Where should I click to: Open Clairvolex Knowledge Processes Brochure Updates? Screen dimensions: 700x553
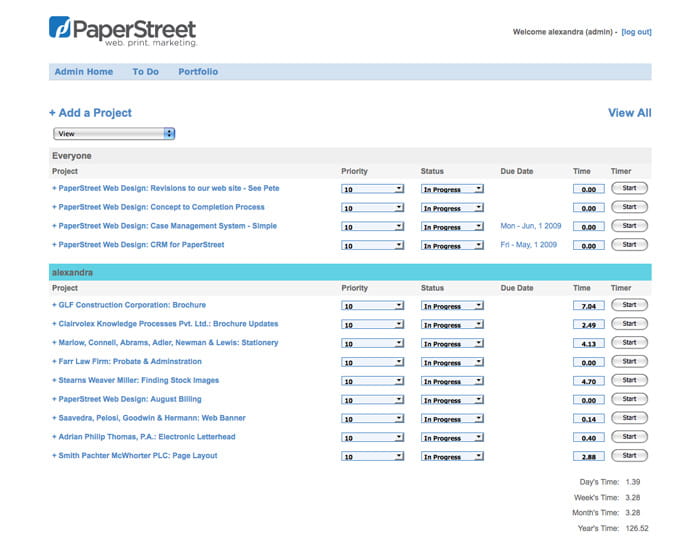(165, 324)
